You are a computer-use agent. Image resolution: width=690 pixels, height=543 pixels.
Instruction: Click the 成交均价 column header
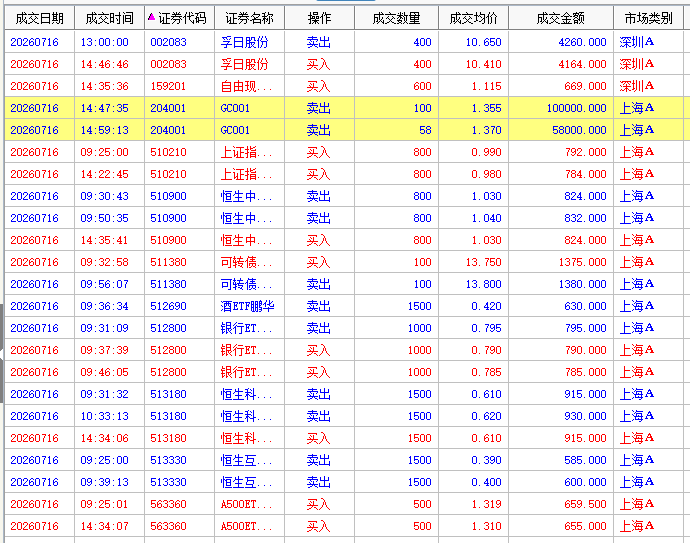tap(473, 18)
